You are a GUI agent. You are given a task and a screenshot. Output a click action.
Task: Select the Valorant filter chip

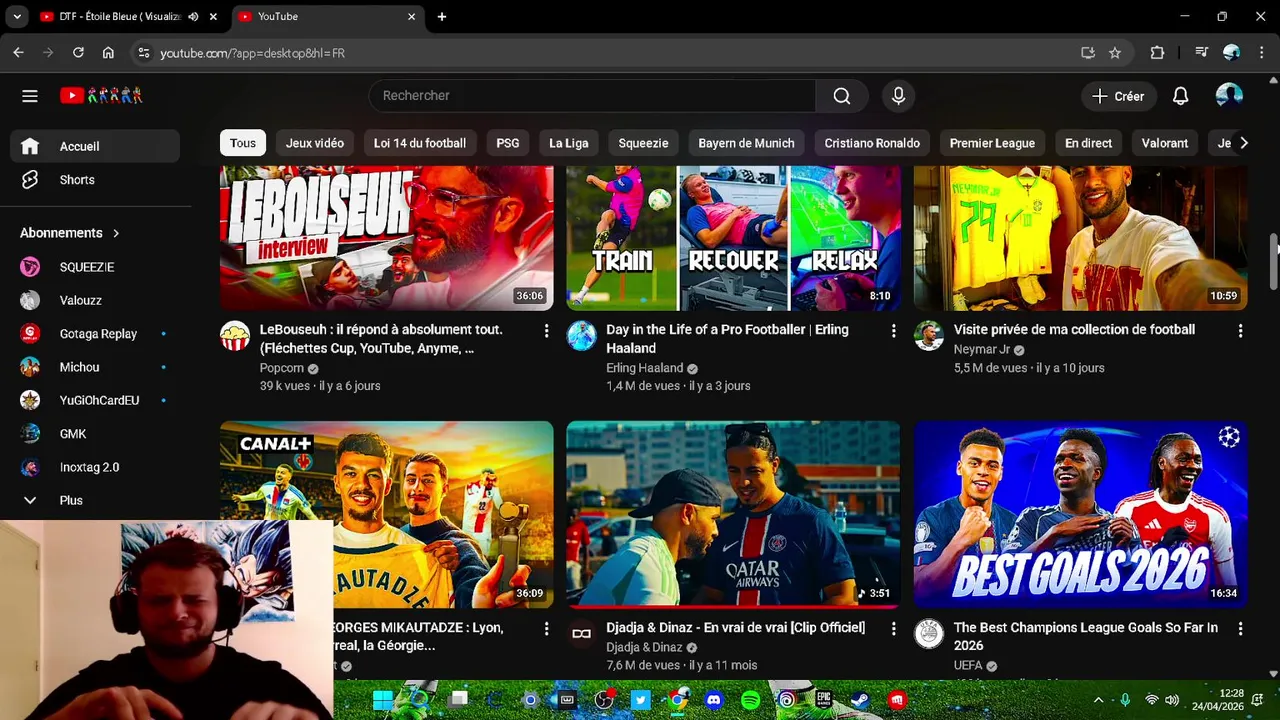click(x=1165, y=143)
